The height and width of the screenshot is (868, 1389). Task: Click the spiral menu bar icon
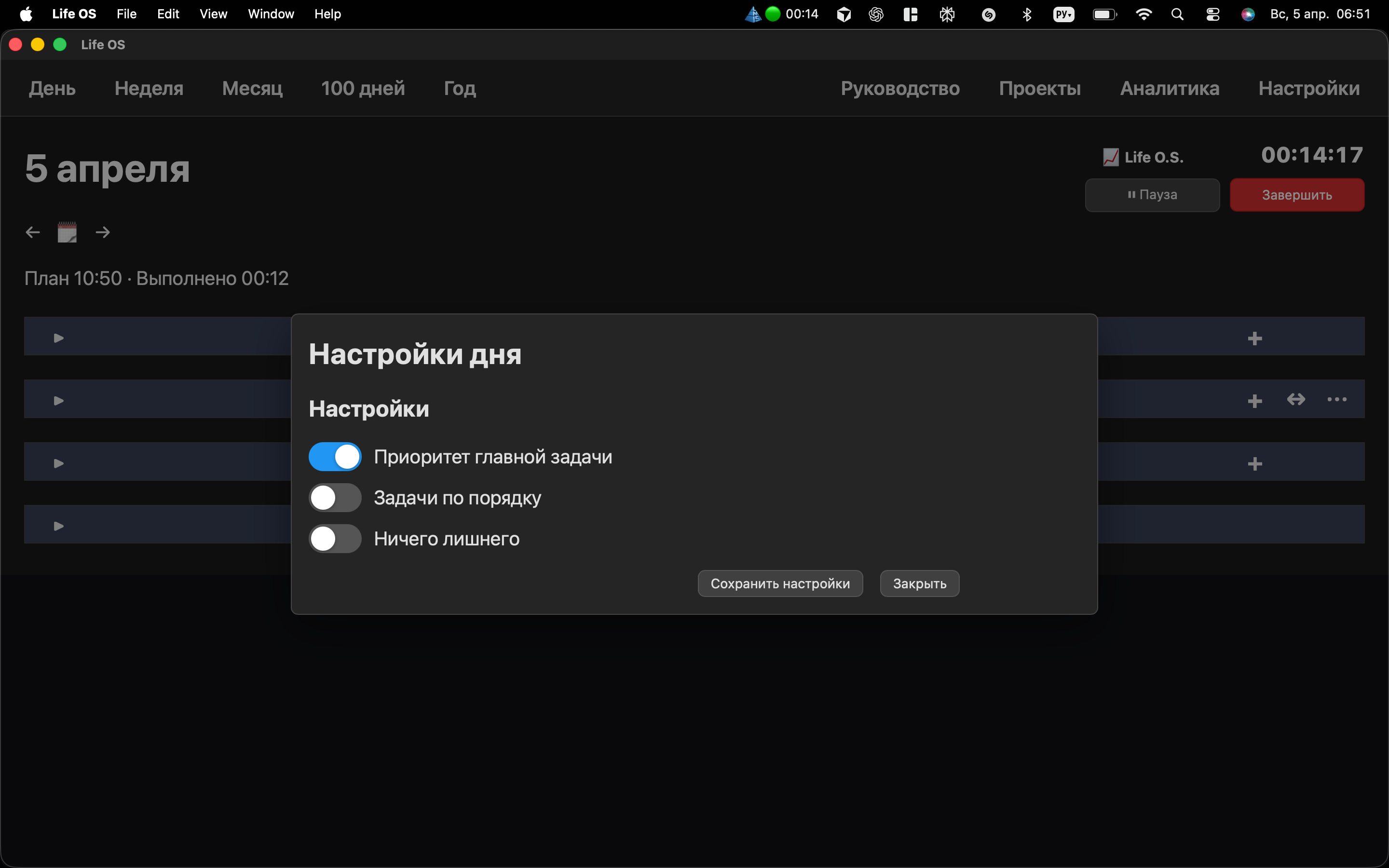(988, 15)
